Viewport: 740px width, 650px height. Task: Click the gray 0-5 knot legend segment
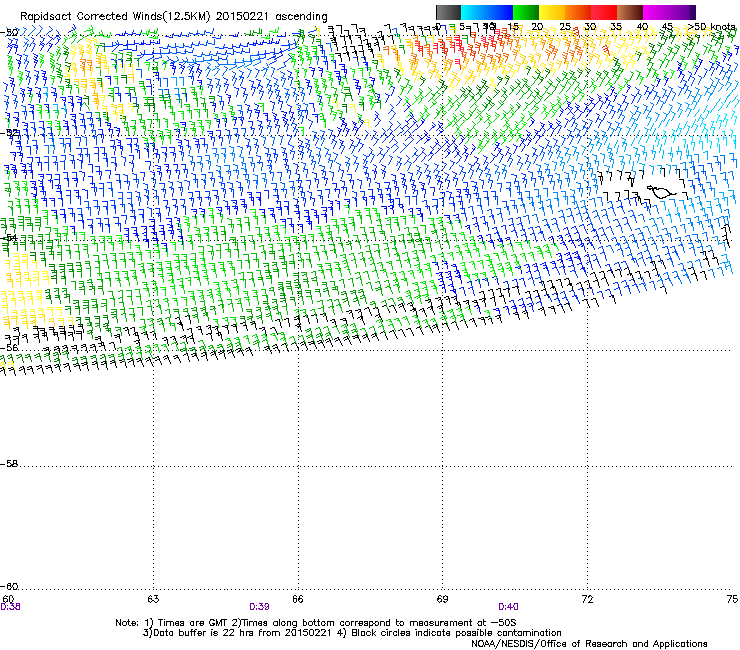tap(448, 12)
